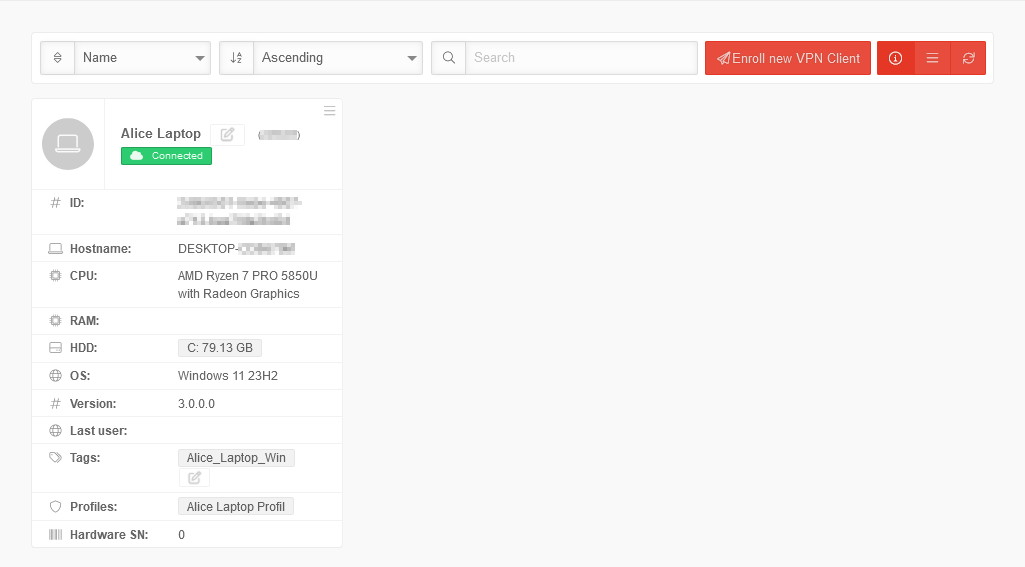Refresh the VPN client list
The width and height of the screenshot is (1025, 567).
[x=968, y=58]
